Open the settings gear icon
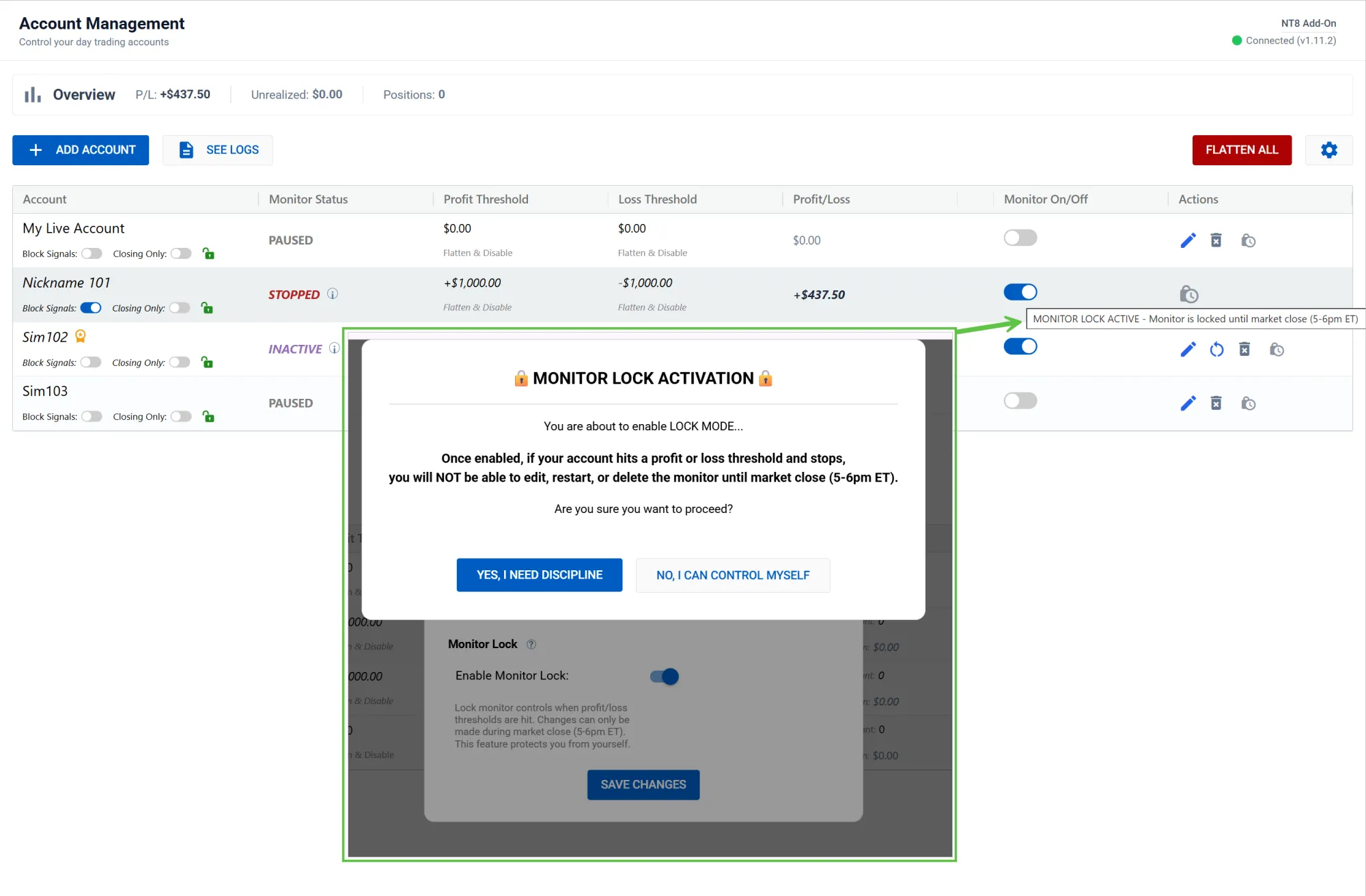 click(x=1328, y=150)
